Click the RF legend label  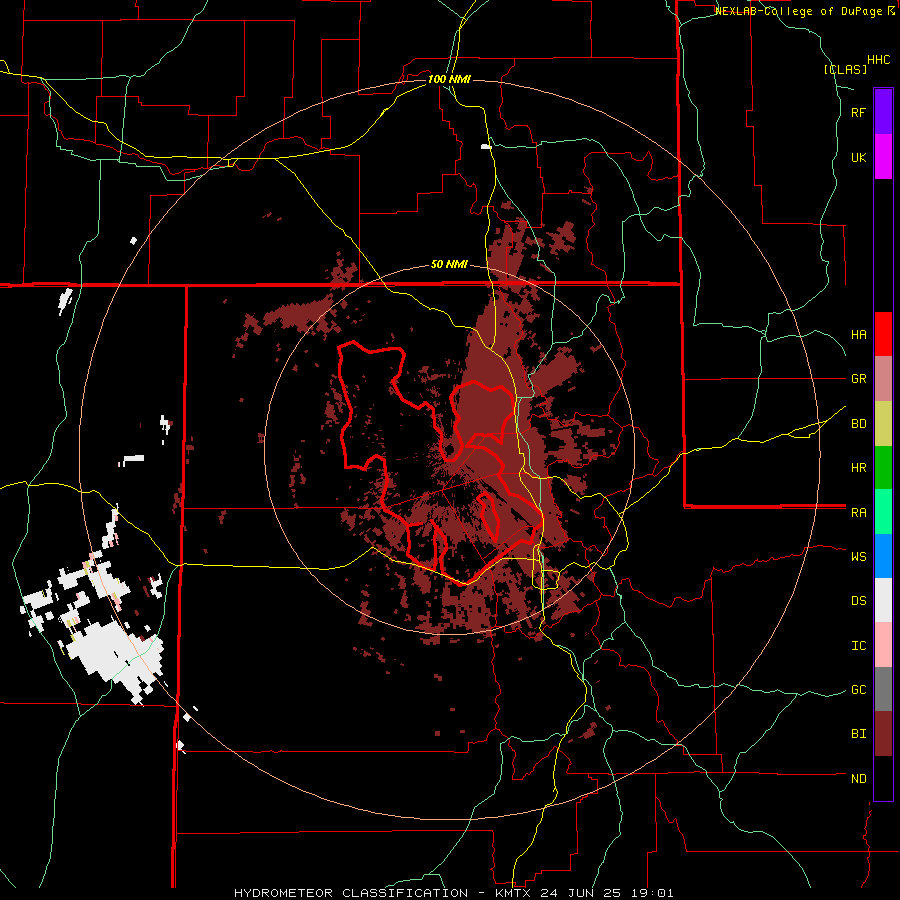pos(858,113)
